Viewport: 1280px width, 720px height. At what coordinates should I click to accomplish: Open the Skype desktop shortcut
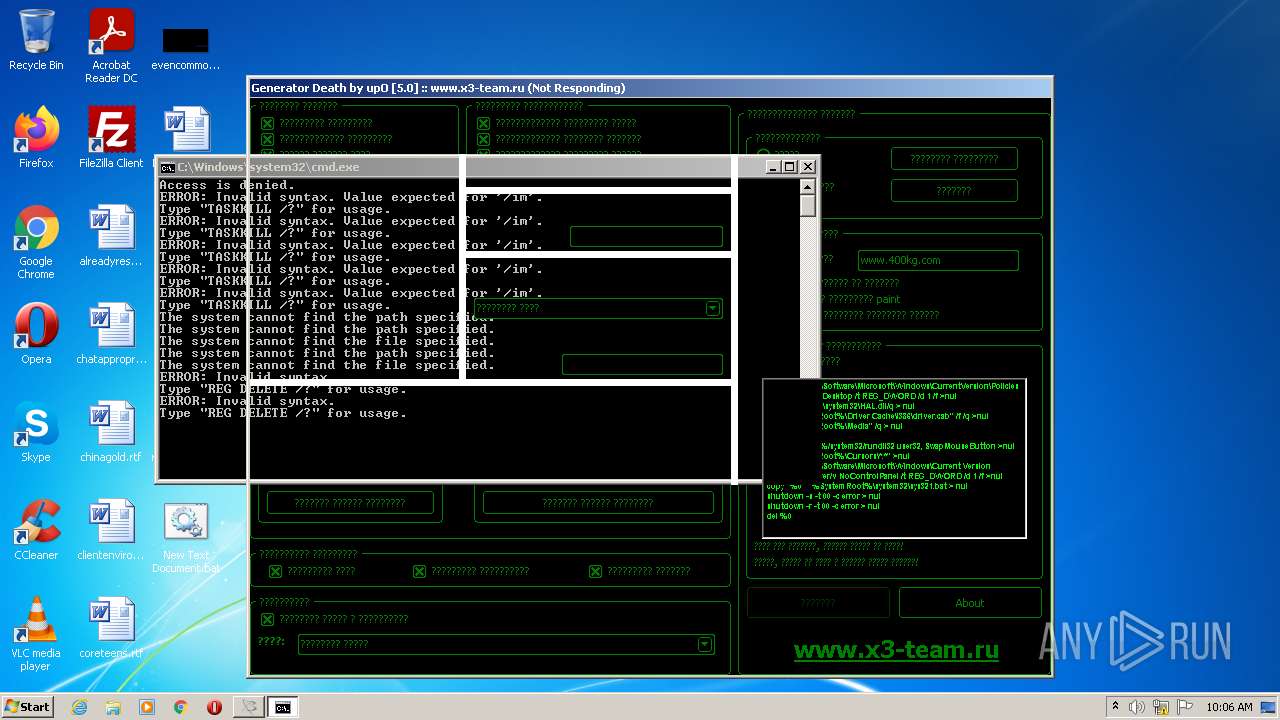pyautogui.click(x=36, y=432)
